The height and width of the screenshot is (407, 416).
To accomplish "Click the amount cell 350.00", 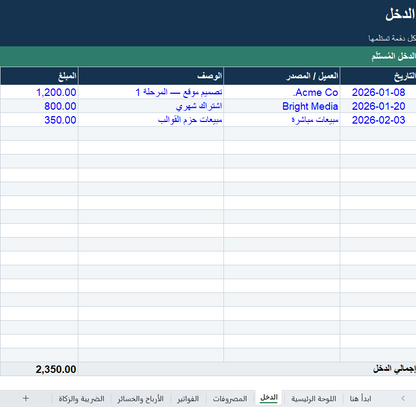I will click(39, 120).
